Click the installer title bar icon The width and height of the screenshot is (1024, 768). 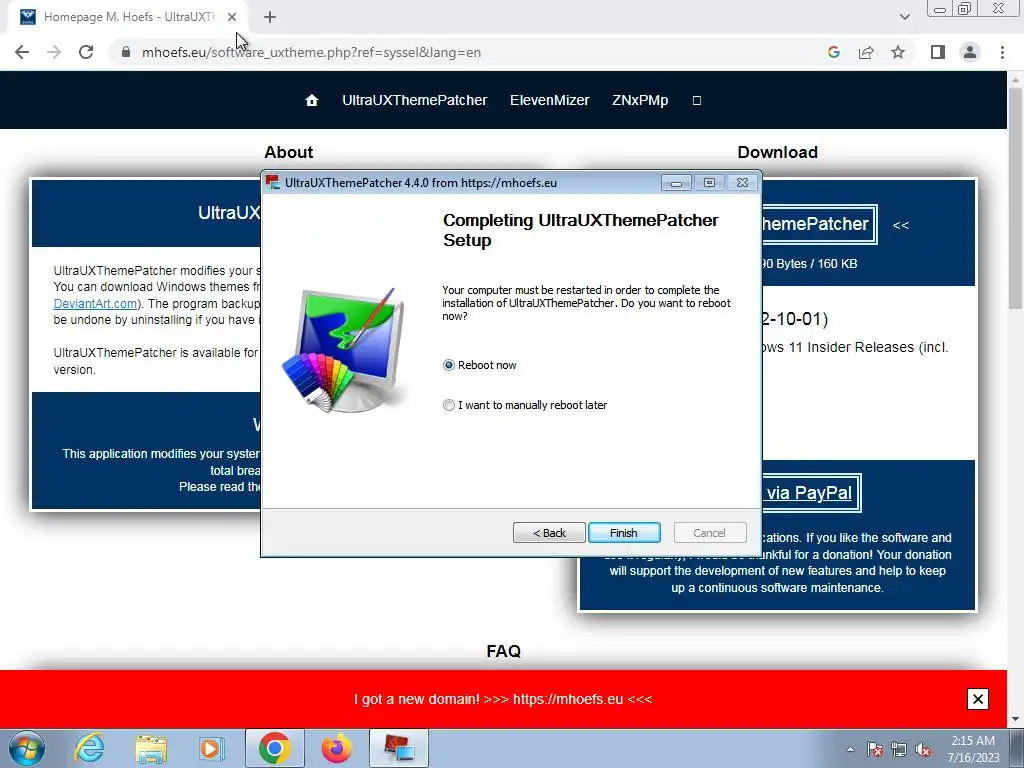[x=273, y=182]
